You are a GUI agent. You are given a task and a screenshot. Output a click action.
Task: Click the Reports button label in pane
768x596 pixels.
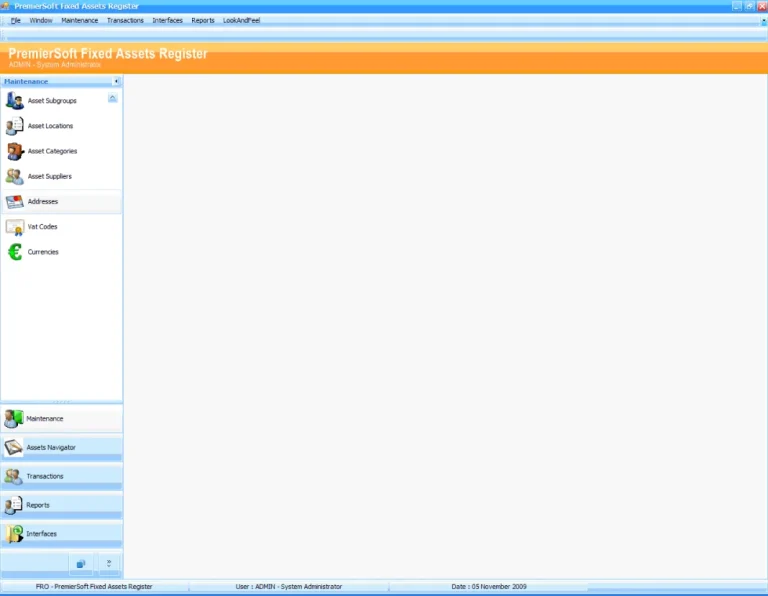pos(38,505)
